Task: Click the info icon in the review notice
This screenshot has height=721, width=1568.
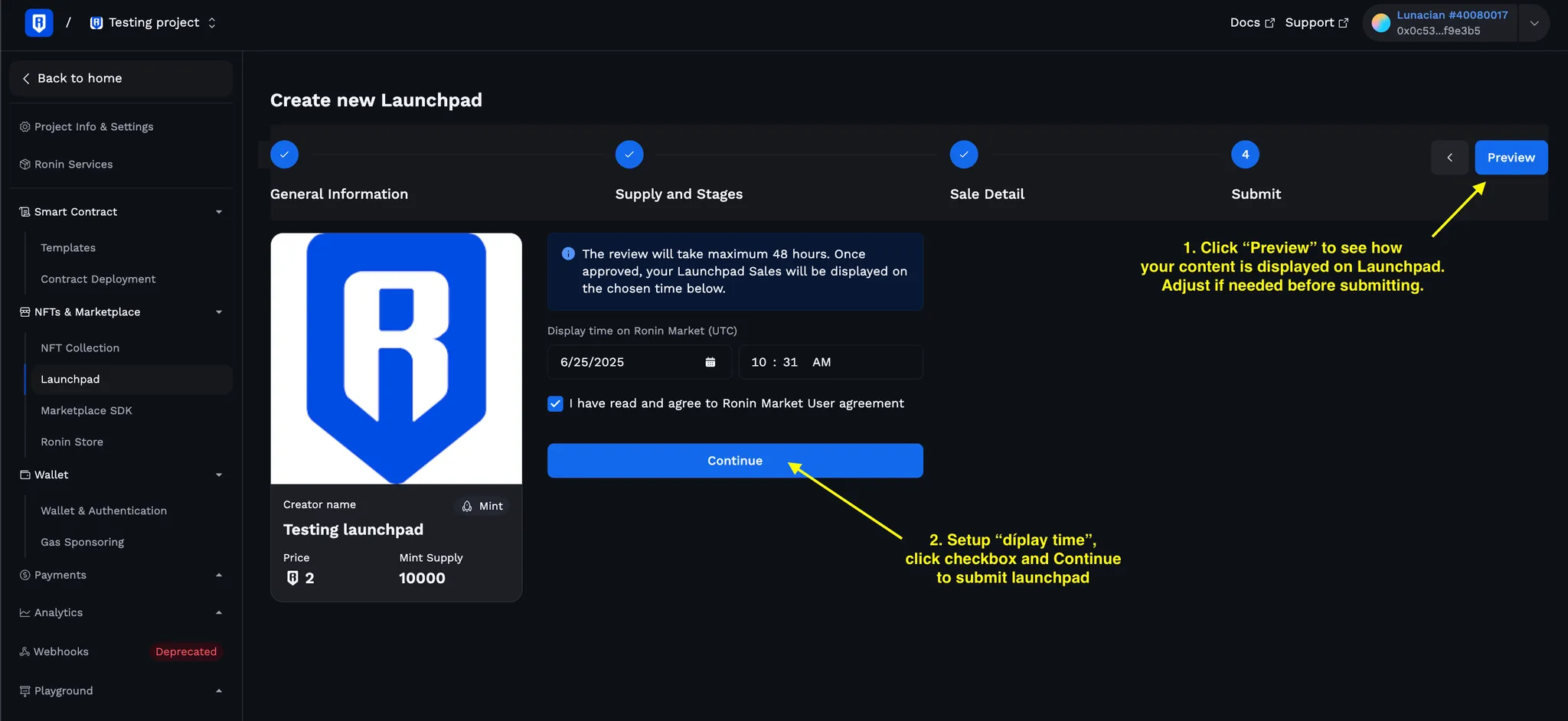Action: [x=568, y=254]
